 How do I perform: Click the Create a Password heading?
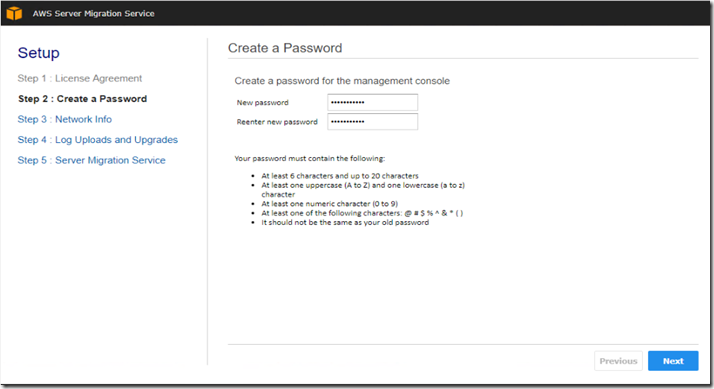click(x=285, y=48)
